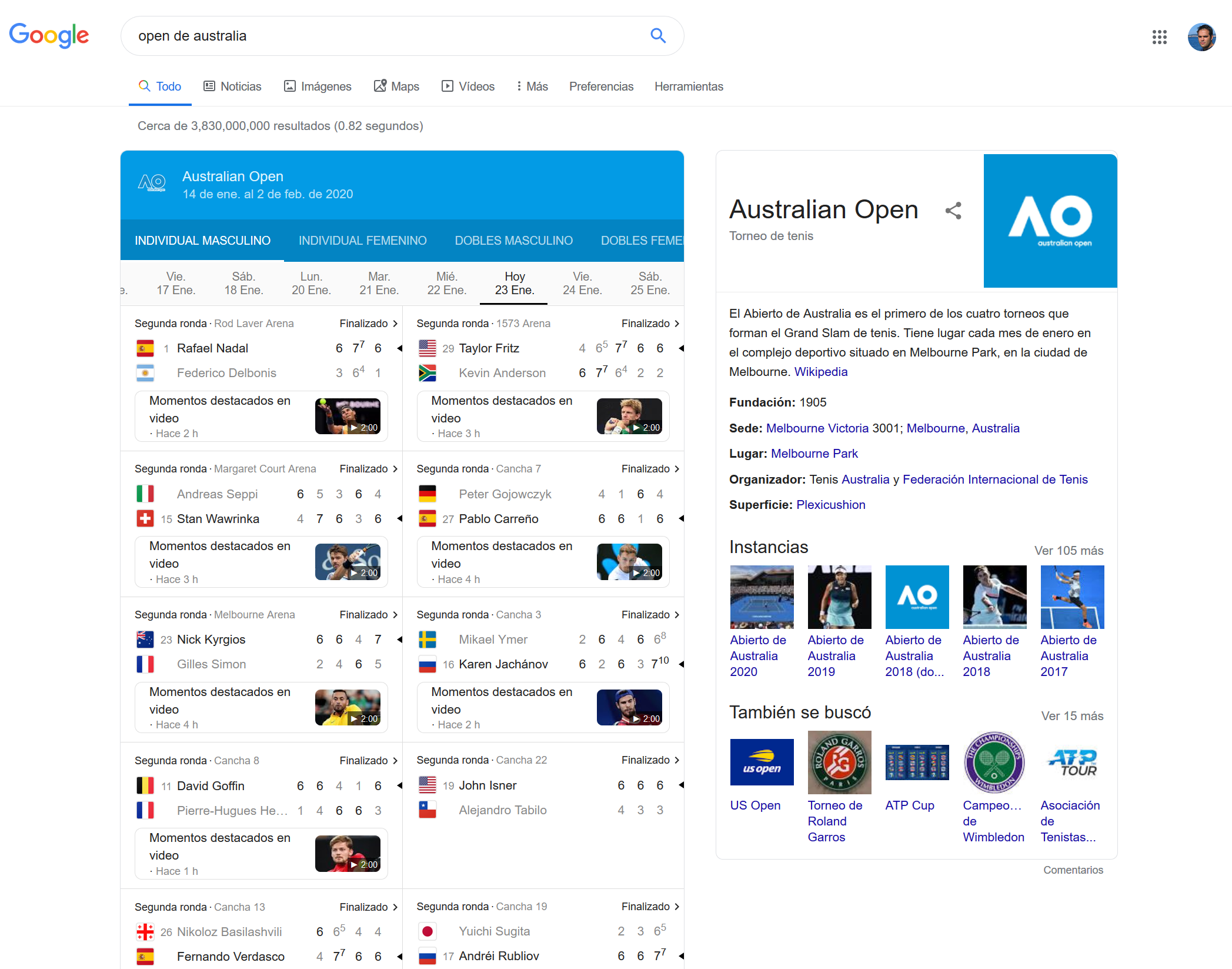The width and height of the screenshot is (1232, 969).
Task: Click the Wimbledon Championships logo
Action: (x=994, y=762)
